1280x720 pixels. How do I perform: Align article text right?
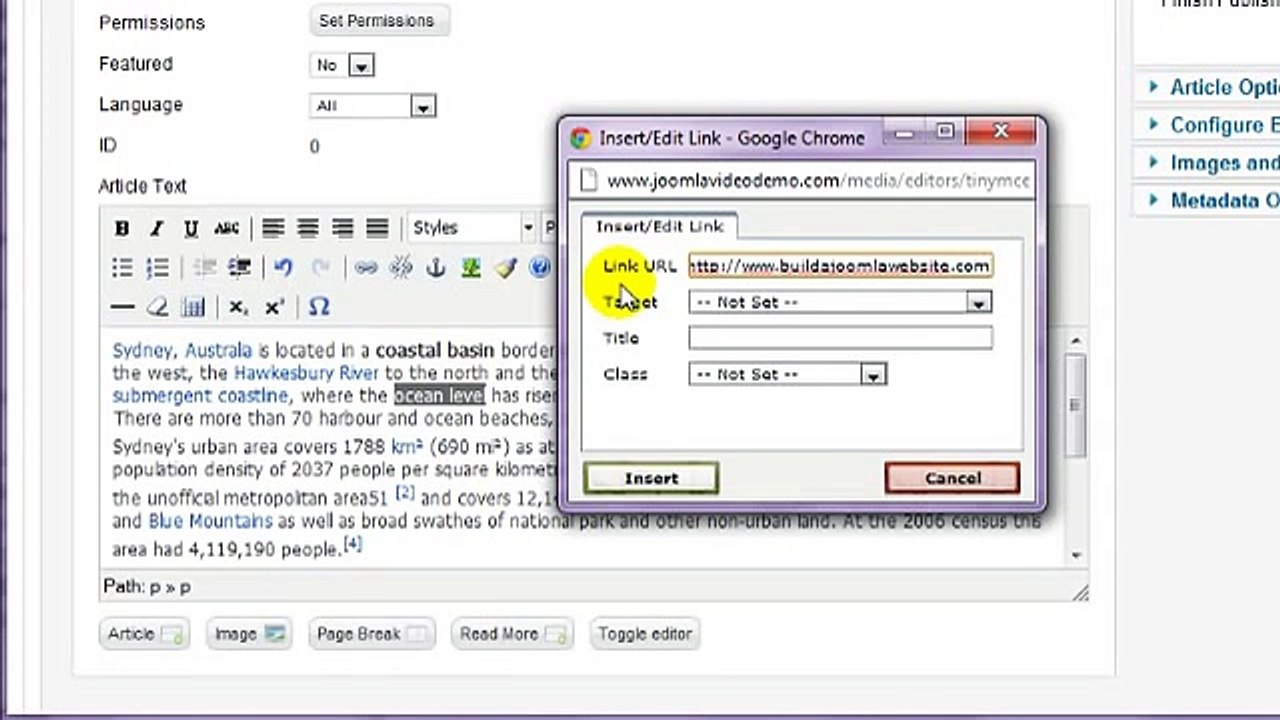coord(343,228)
